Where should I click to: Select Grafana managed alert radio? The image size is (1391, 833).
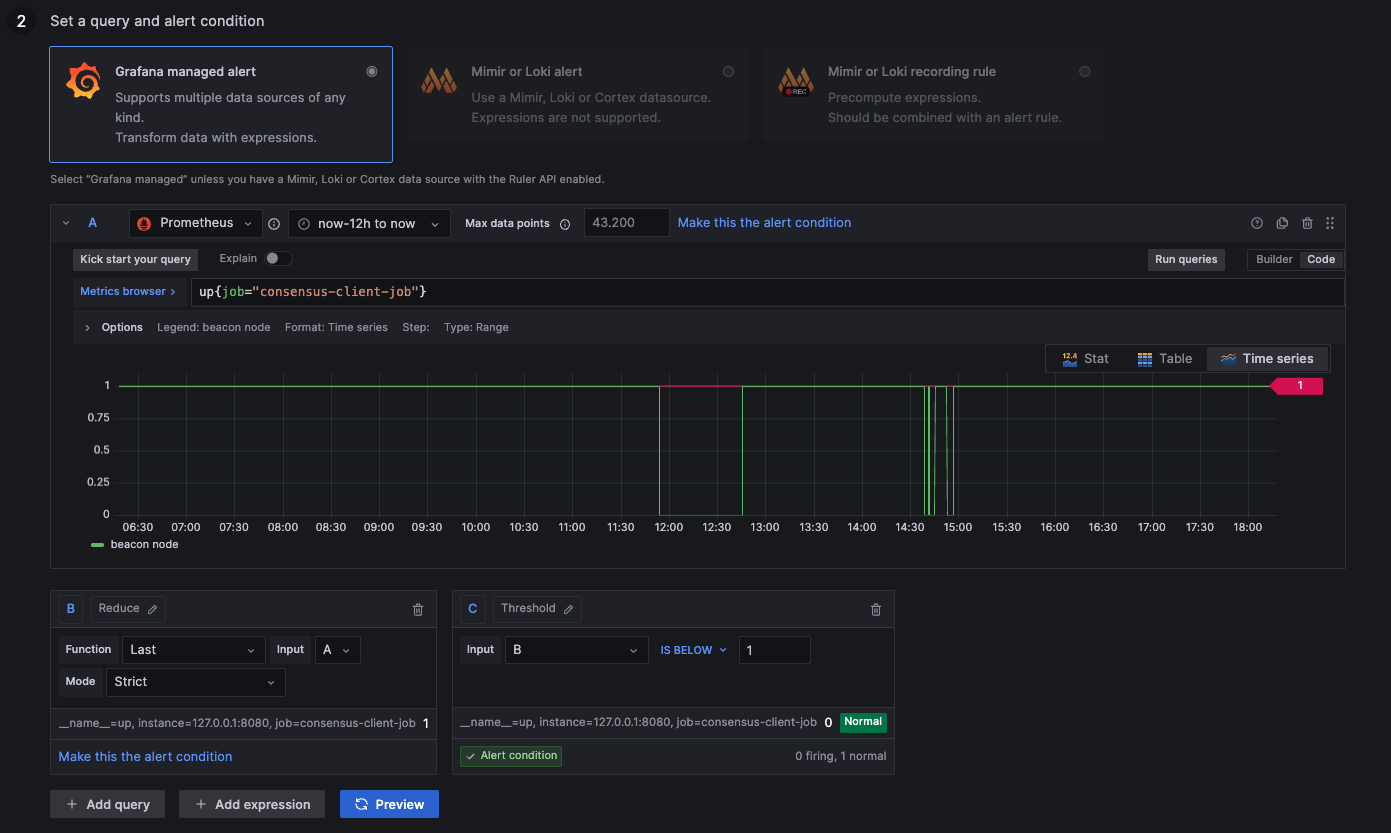pos(372,71)
